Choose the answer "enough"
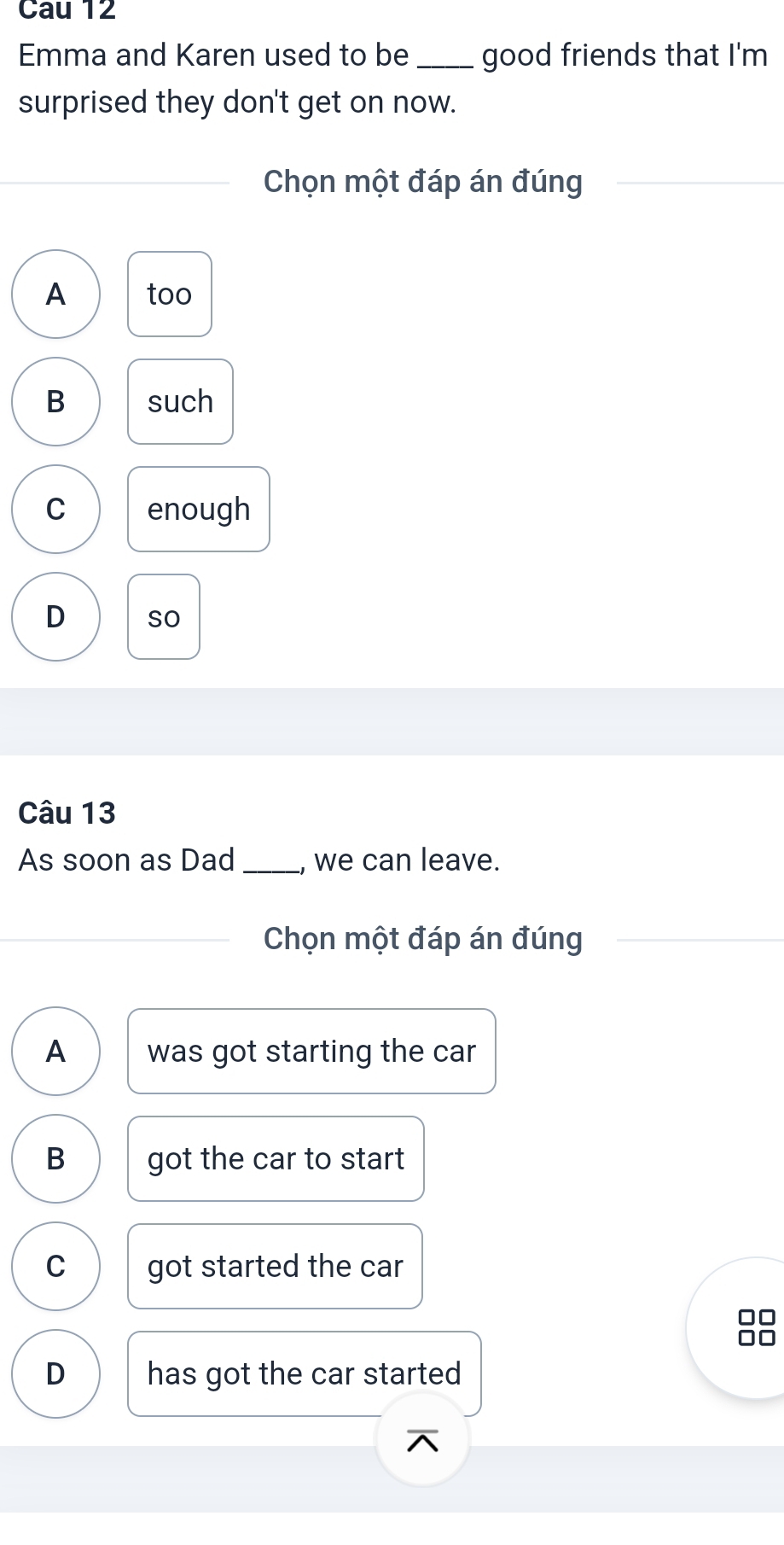 [x=199, y=509]
